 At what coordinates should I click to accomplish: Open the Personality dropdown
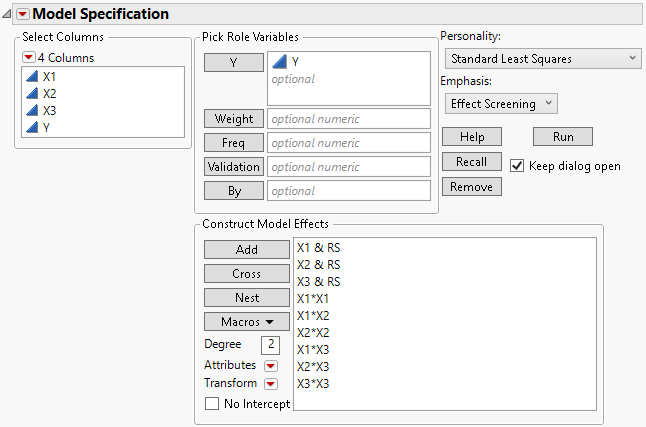543,59
